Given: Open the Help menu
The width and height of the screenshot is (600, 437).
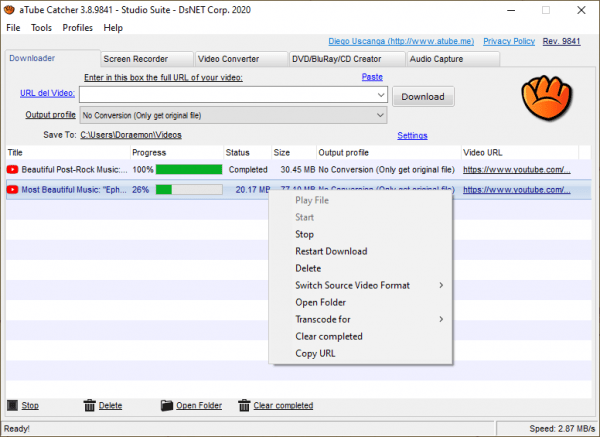Looking at the screenshot, I should point(113,28).
